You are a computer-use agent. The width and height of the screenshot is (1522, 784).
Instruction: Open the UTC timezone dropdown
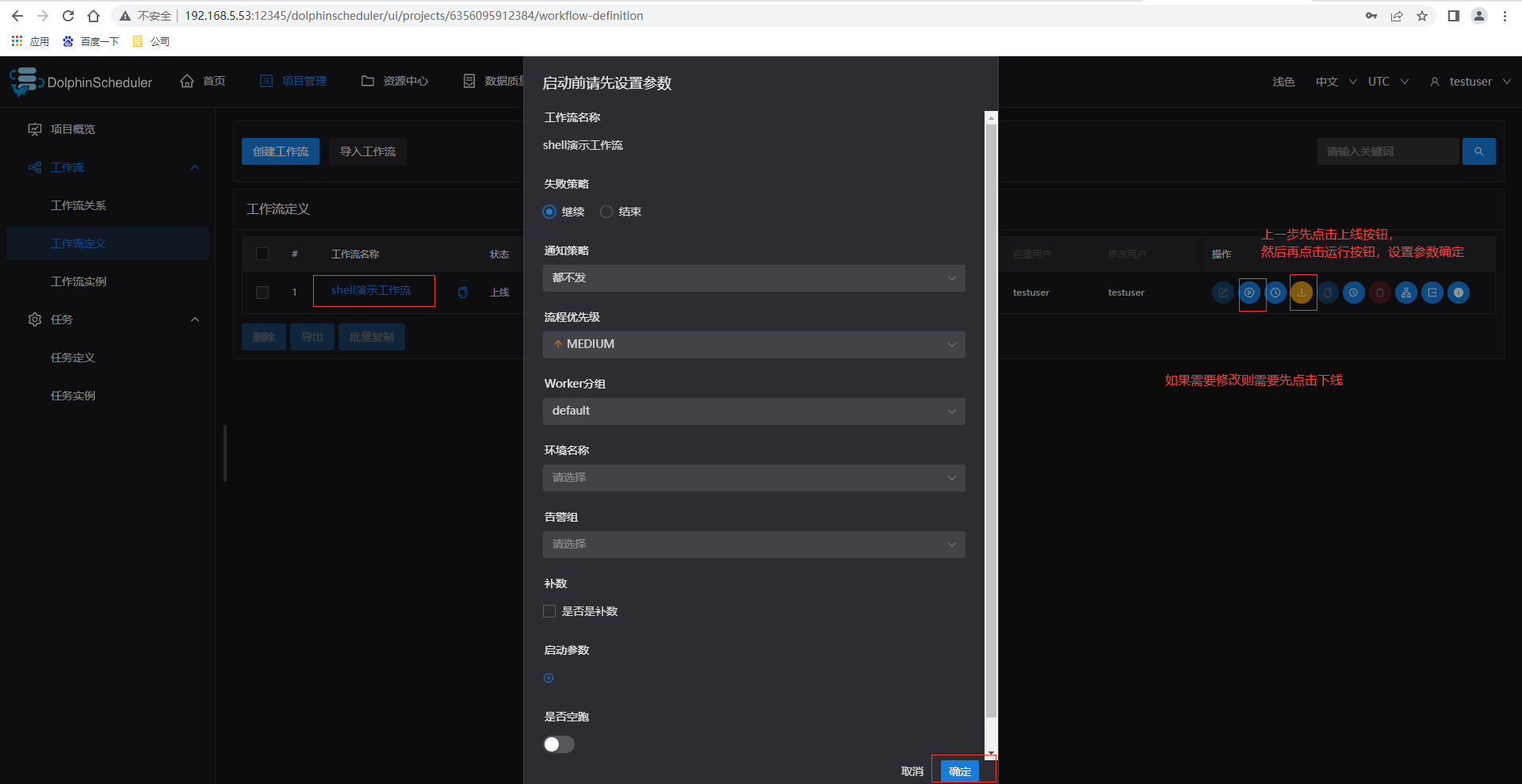(1388, 82)
